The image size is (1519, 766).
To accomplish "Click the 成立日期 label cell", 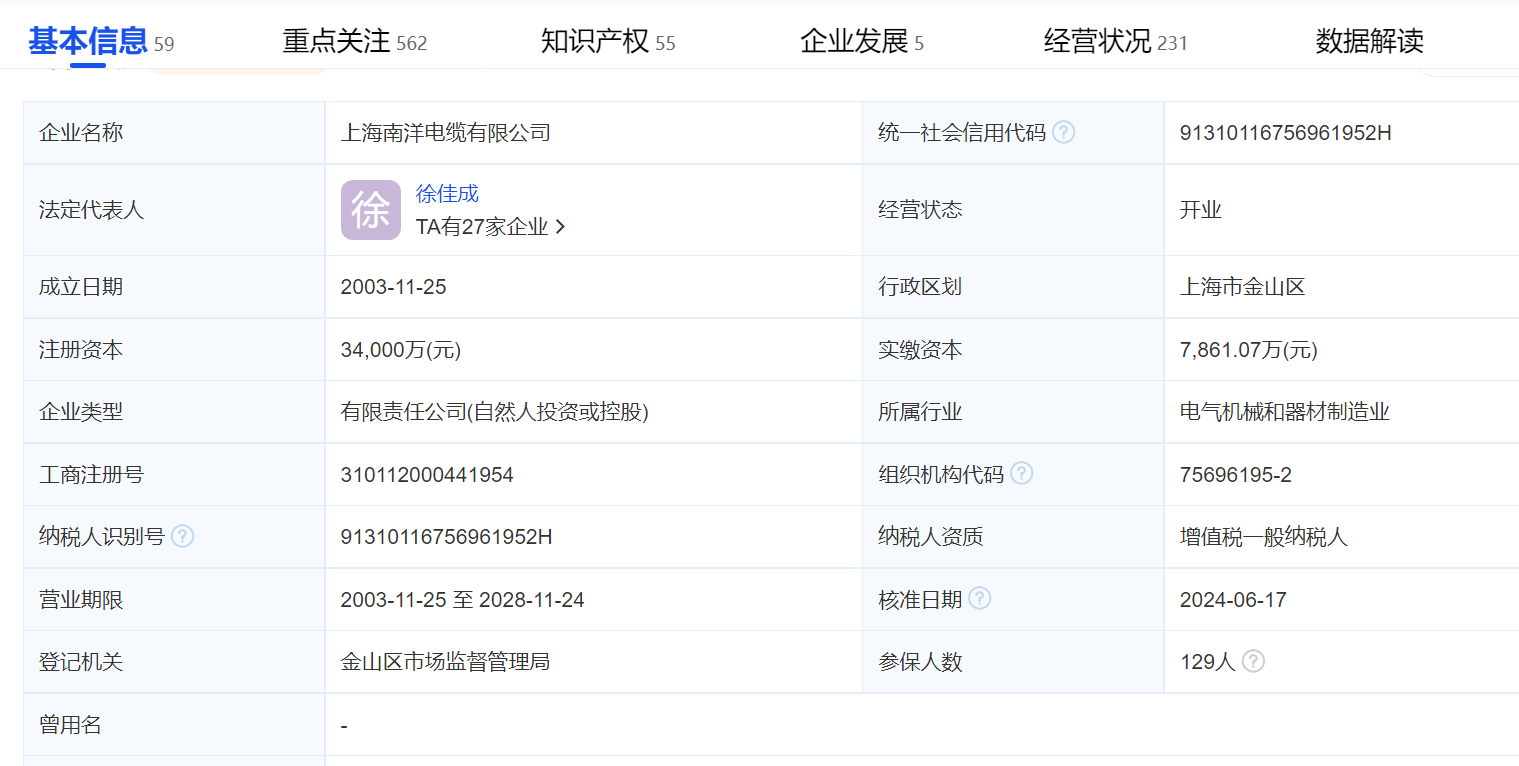I will (x=174, y=287).
